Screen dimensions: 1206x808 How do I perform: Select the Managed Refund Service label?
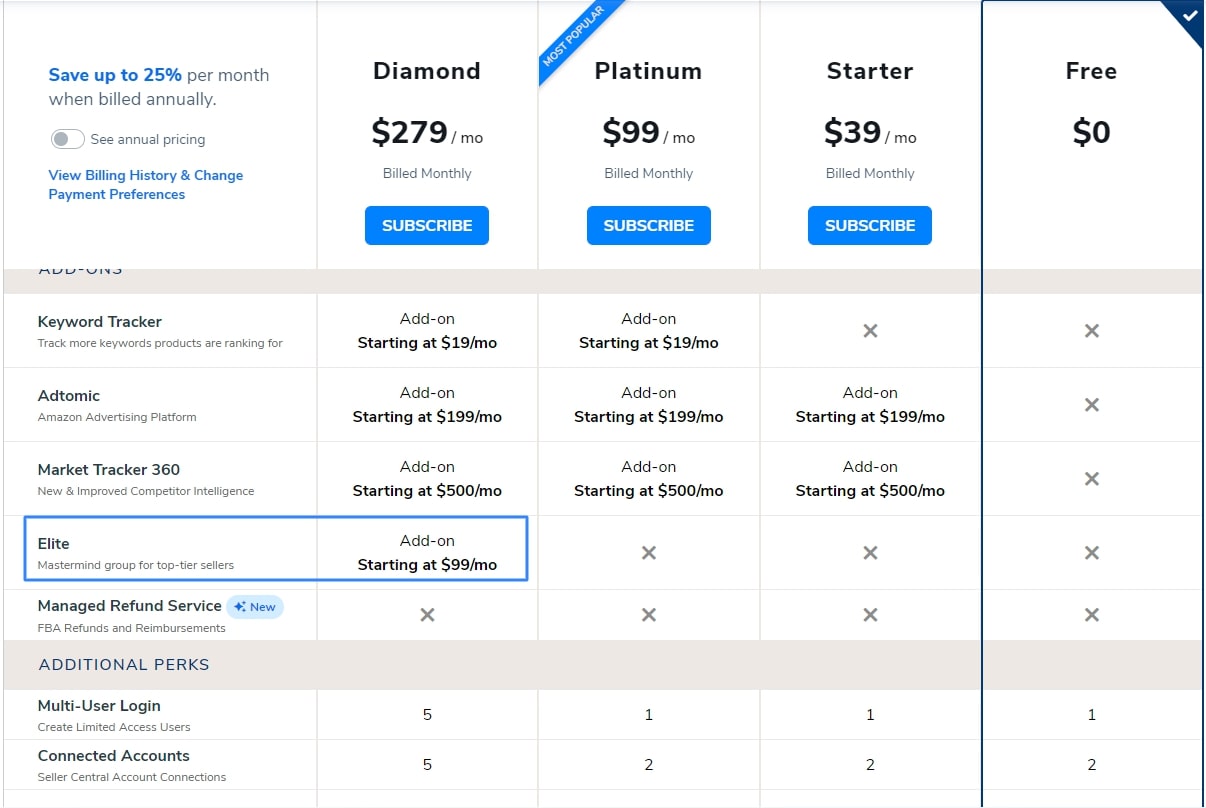click(x=129, y=606)
